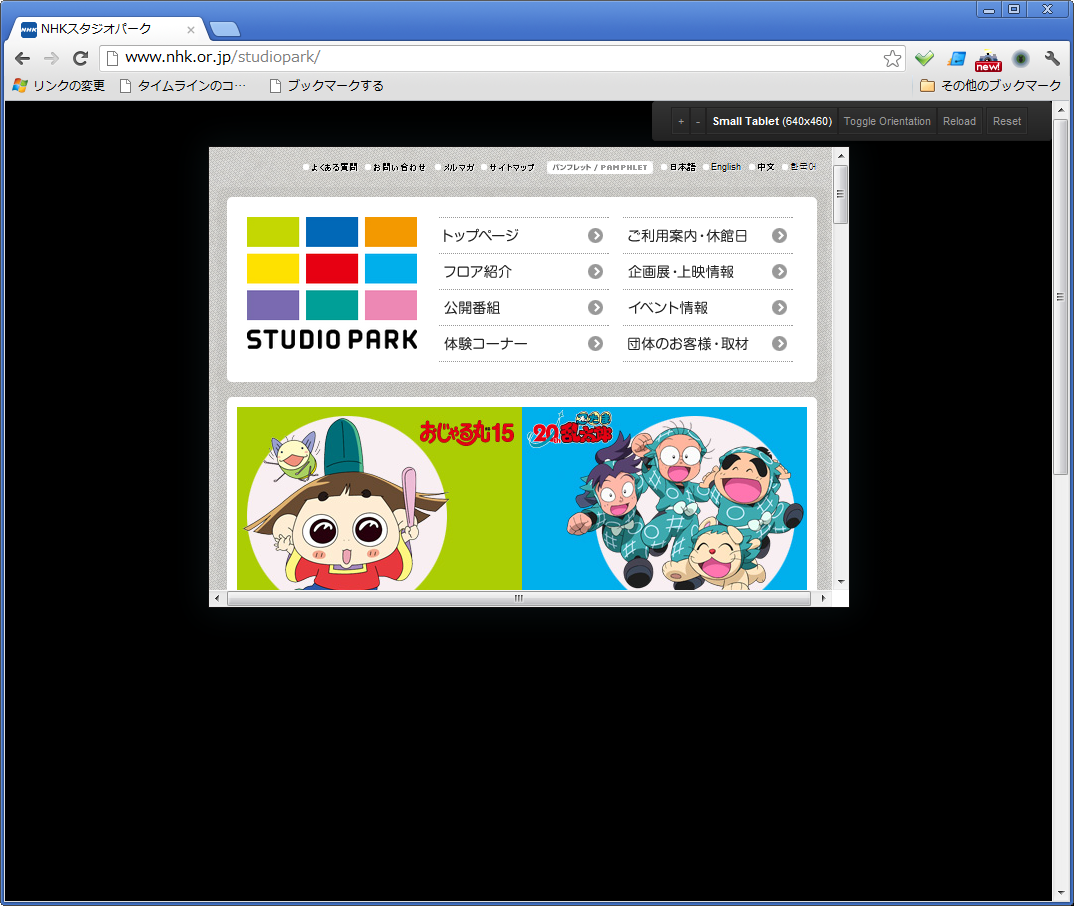Reload the page with the refresh icon
This screenshot has height=906, width=1074.
point(81,58)
